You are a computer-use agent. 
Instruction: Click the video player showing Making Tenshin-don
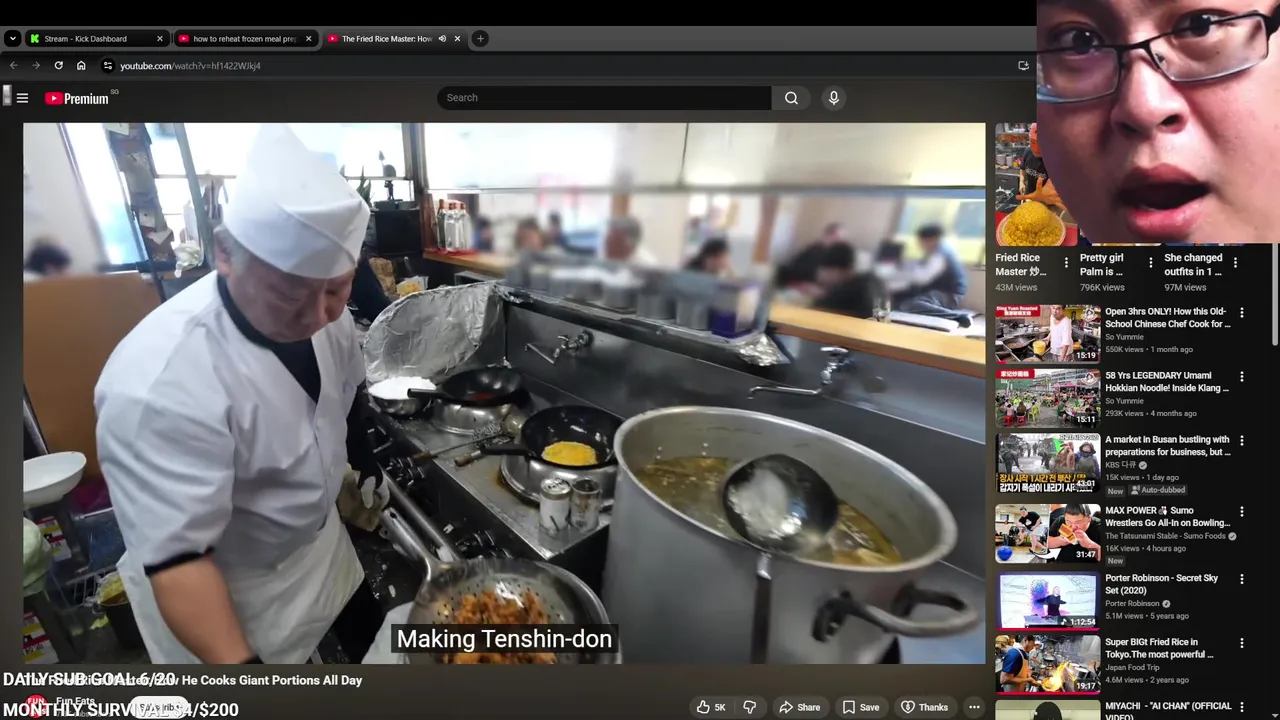tap(504, 393)
